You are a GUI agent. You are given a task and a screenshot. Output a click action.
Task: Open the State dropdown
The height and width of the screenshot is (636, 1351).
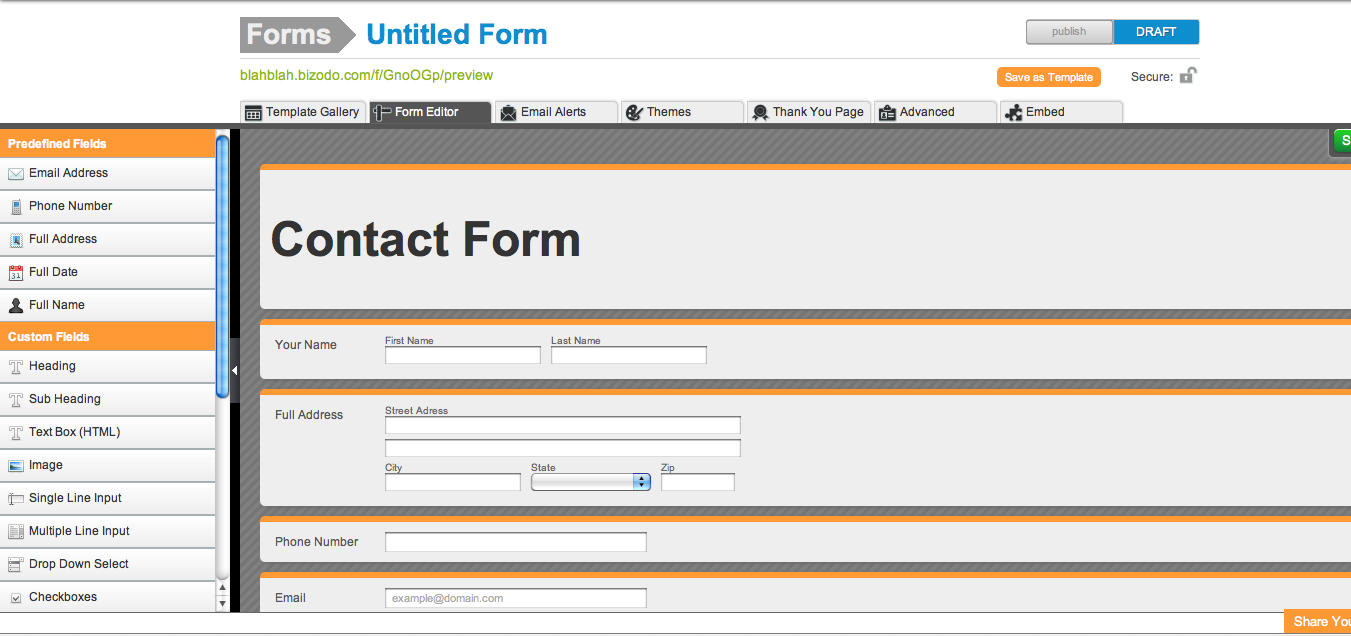pyautogui.click(x=591, y=482)
